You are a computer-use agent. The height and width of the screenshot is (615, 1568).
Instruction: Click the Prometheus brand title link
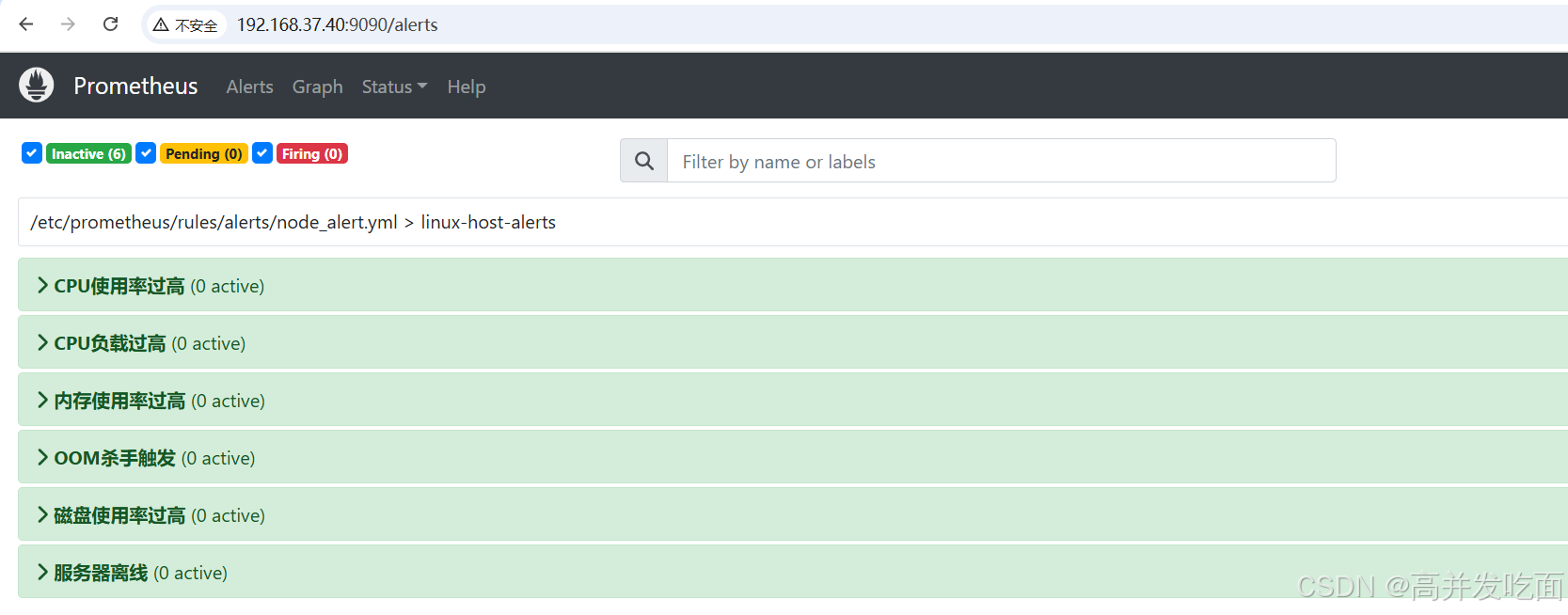coord(136,86)
